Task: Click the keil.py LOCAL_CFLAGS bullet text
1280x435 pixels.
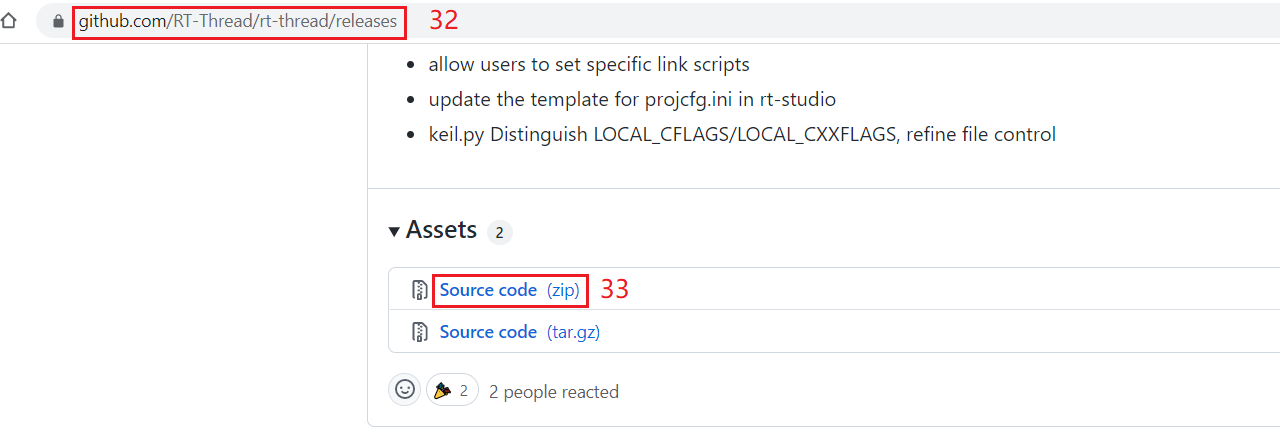Action: point(741,134)
